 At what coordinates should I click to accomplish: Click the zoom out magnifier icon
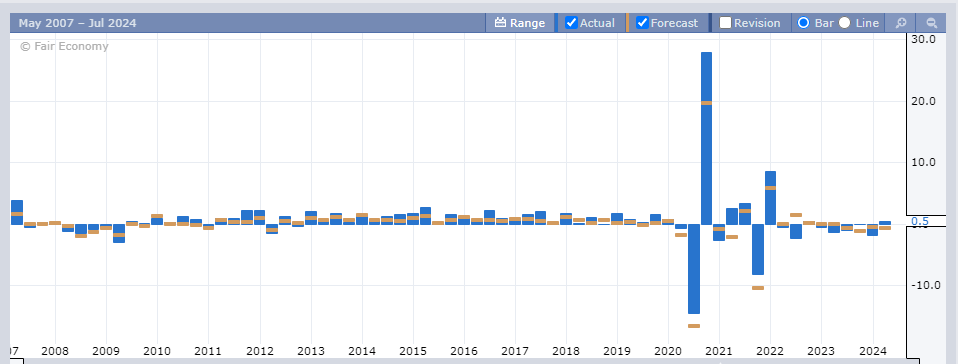tap(932, 23)
